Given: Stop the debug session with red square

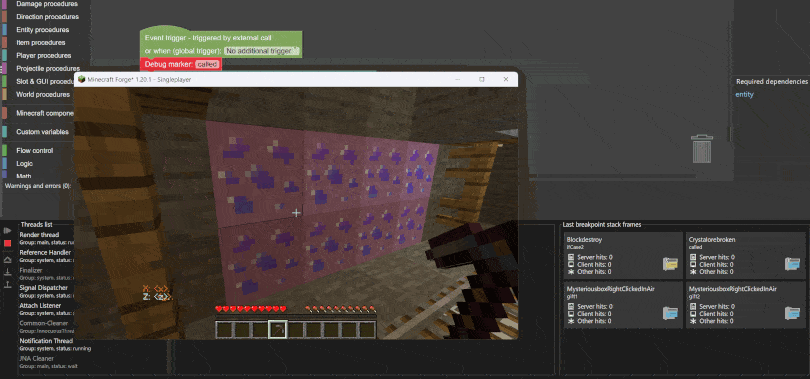Looking at the screenshot, I should 8,243.
